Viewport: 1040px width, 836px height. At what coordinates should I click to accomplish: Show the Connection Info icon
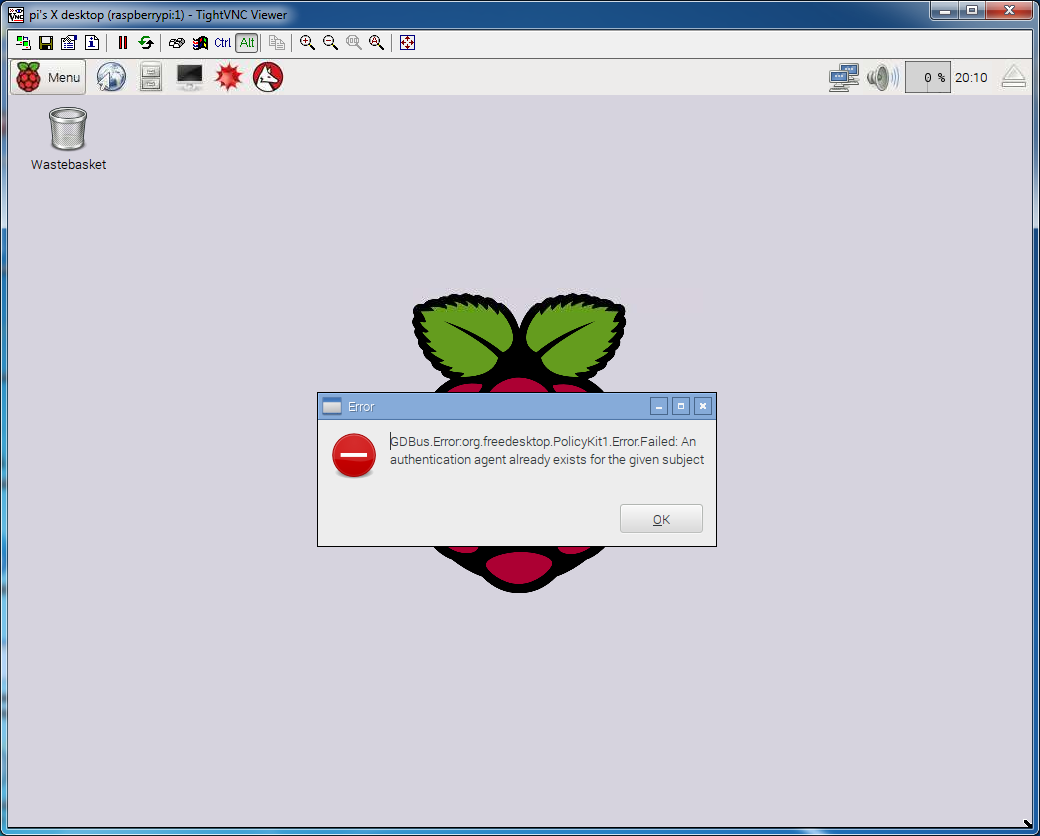[92, 43]
